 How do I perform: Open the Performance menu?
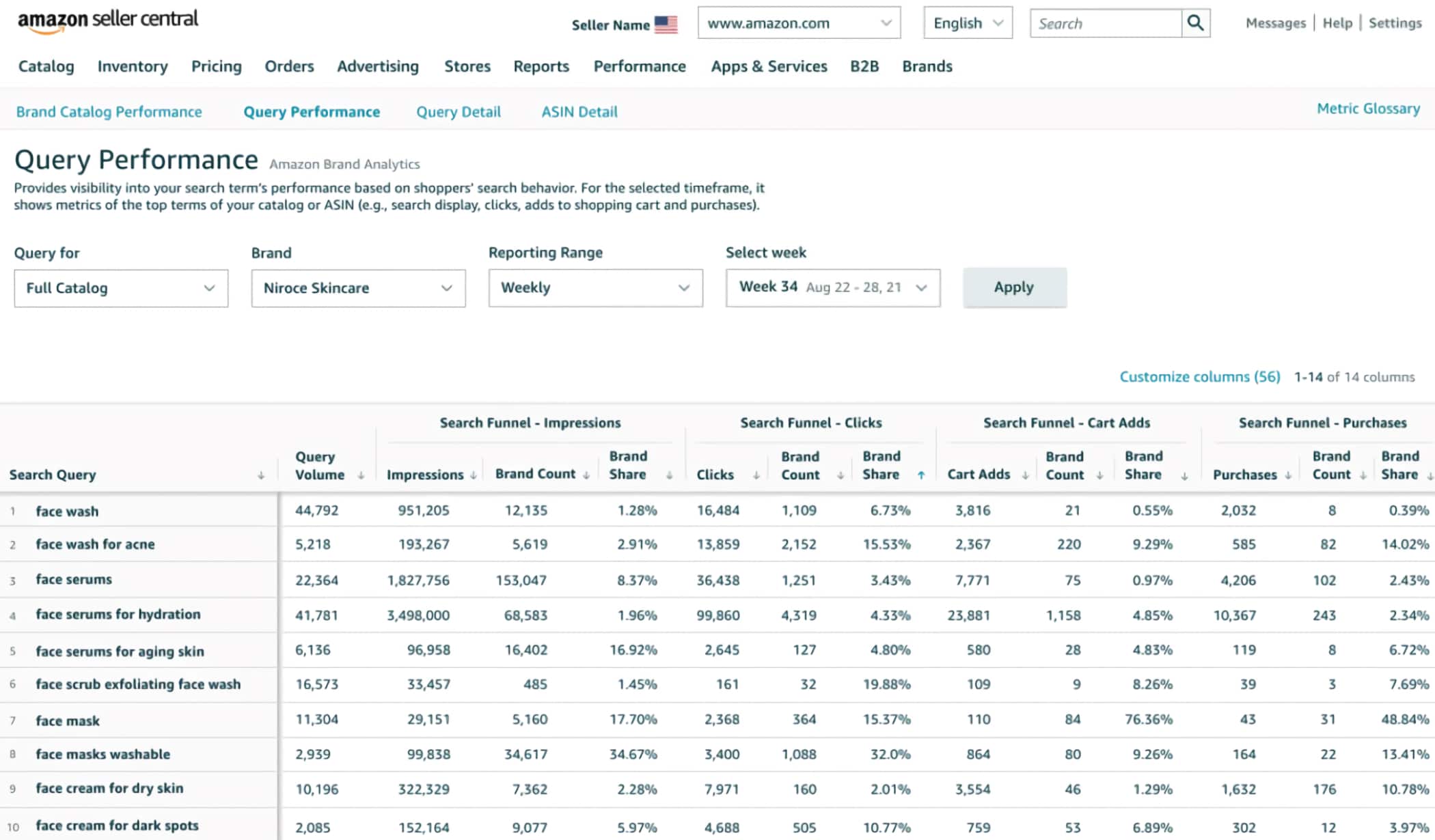[640, 66]
